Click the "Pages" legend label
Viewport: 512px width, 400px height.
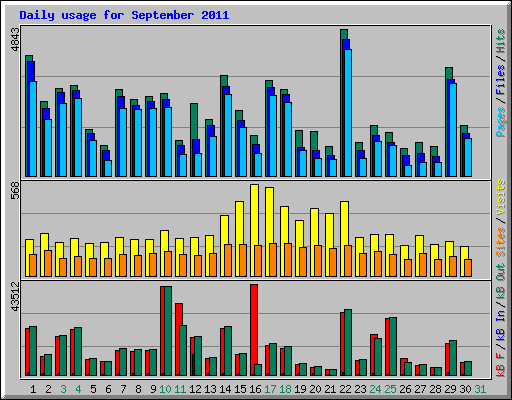(501, 122)
